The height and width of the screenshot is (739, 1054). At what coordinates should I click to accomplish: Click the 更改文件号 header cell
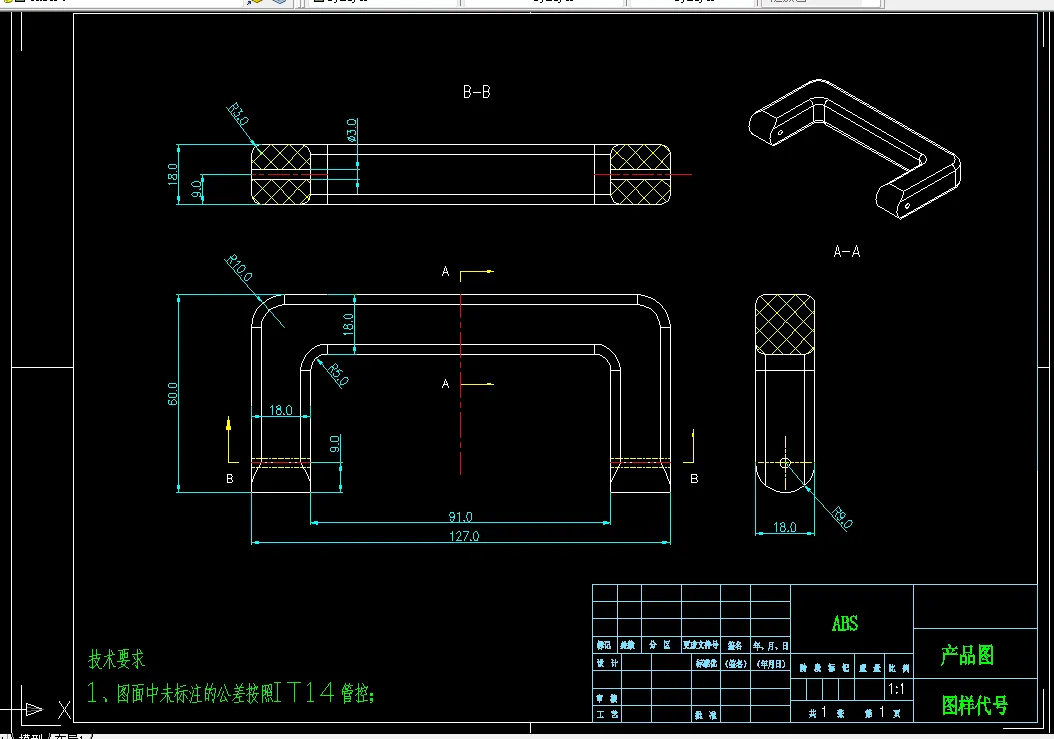700,645
